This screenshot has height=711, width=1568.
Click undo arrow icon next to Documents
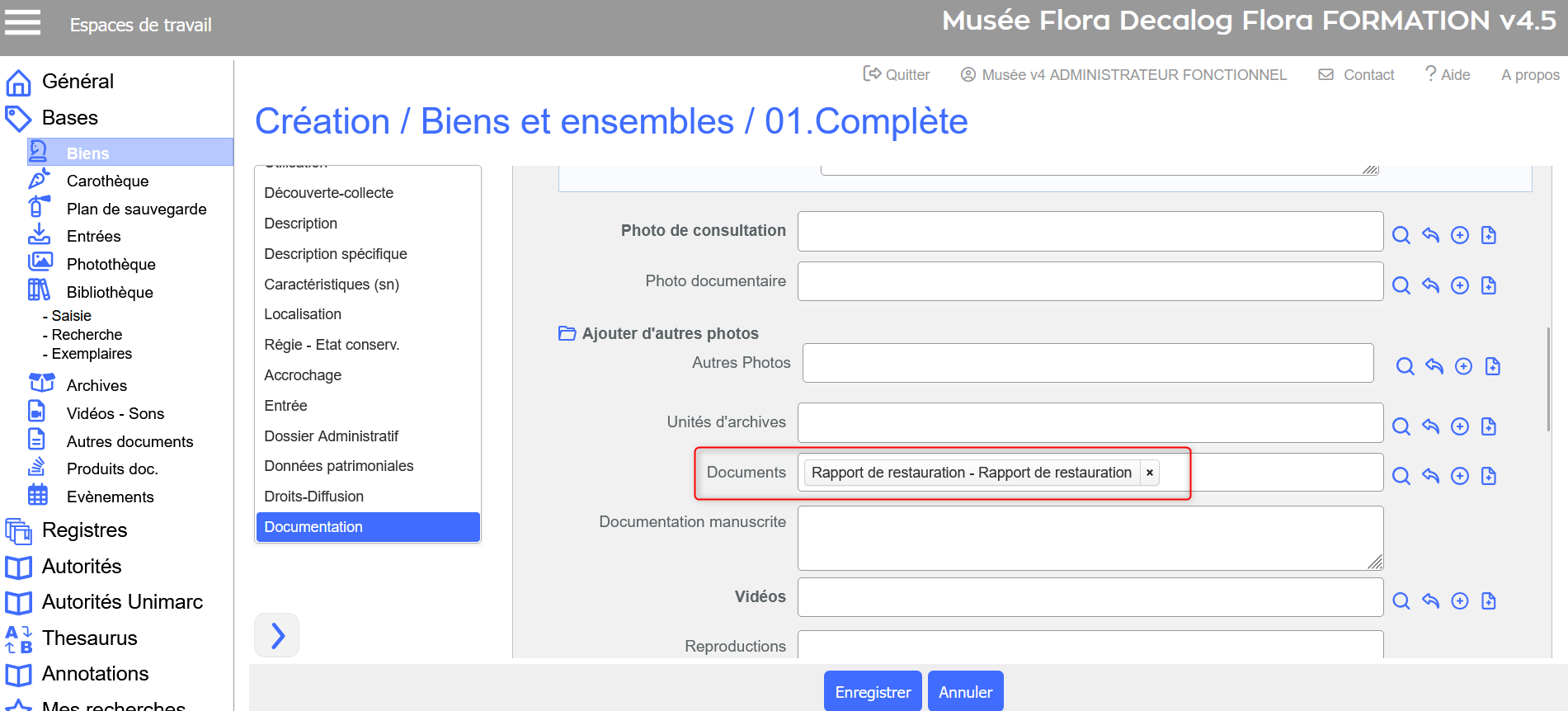pyautogui.click(x=1430, y=476)
